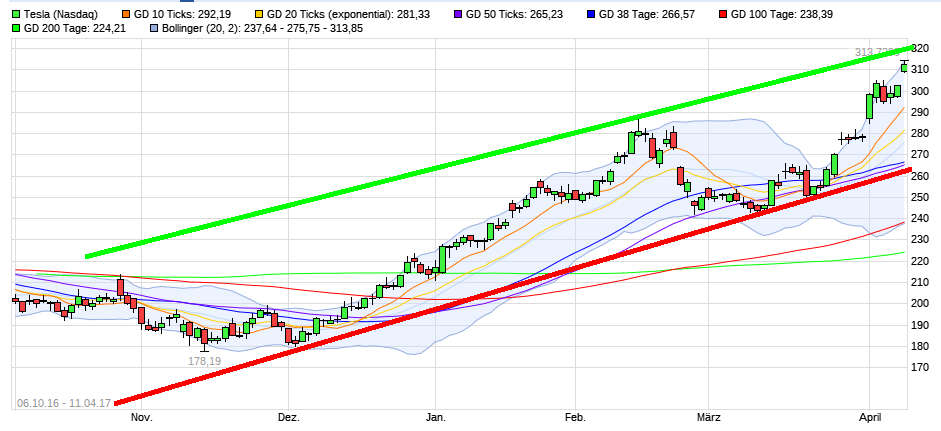Click the 'Nov.' x-axis month label

[x=142, y=417]
